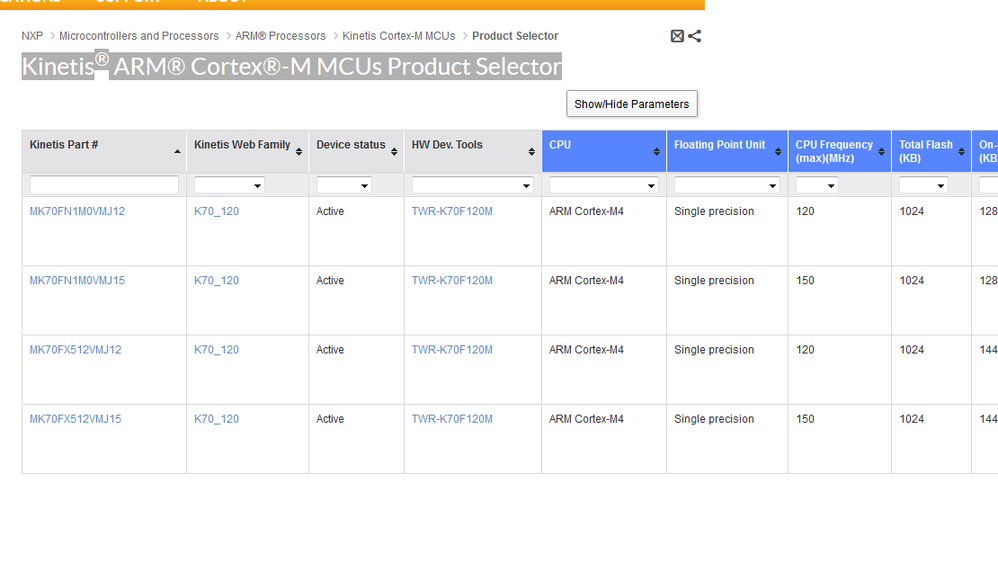Open part MK70FX512VMJ15 link

coord(75,420)
